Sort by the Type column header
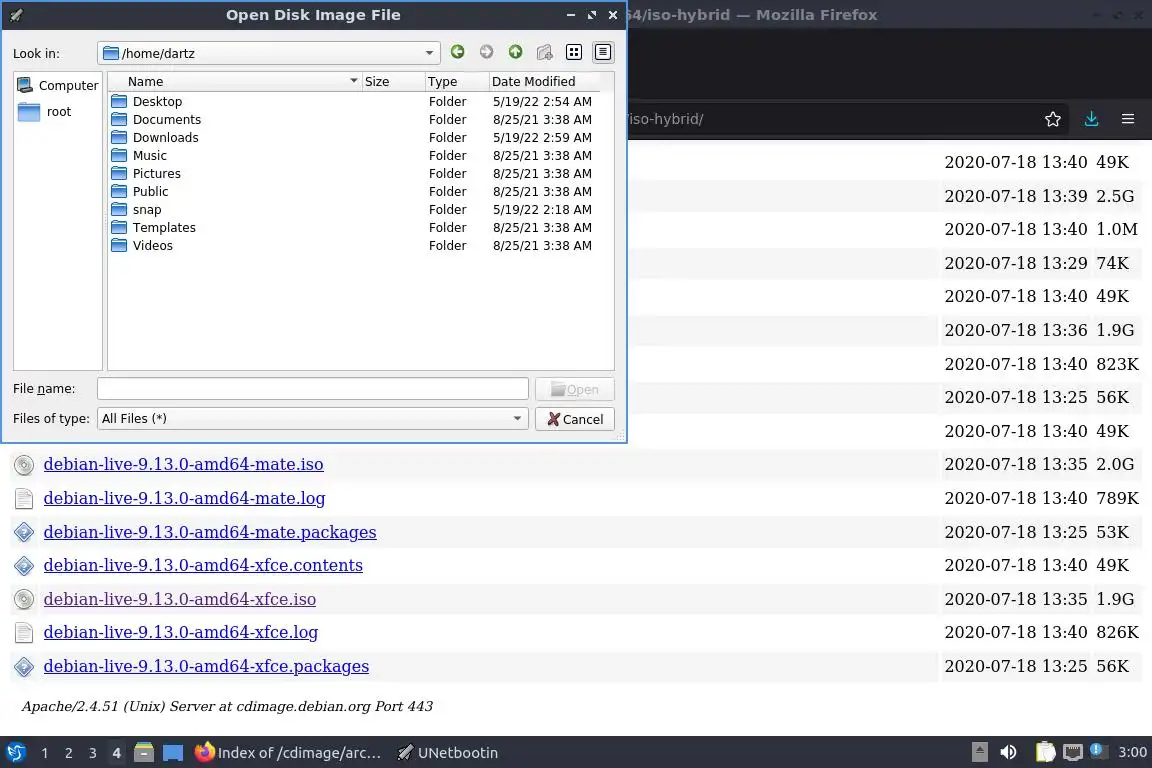The width and height of the screenshot is (1152, 768). (456, 82)
